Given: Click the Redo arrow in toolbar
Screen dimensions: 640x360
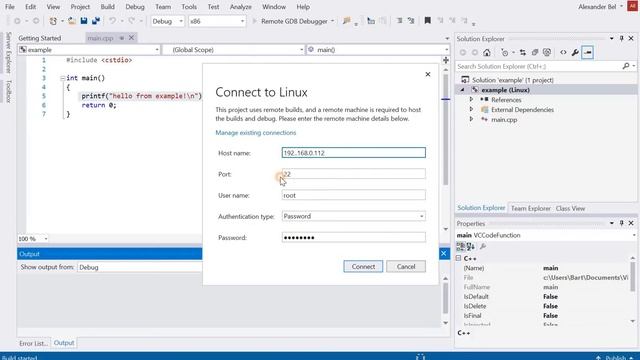Looking at the screenshot, I should click(x=131, y=21).
